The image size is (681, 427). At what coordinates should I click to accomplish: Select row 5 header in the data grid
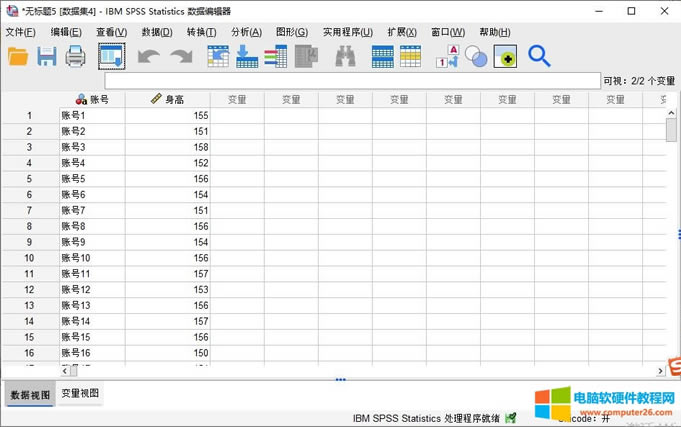click(x=29, y=178)
